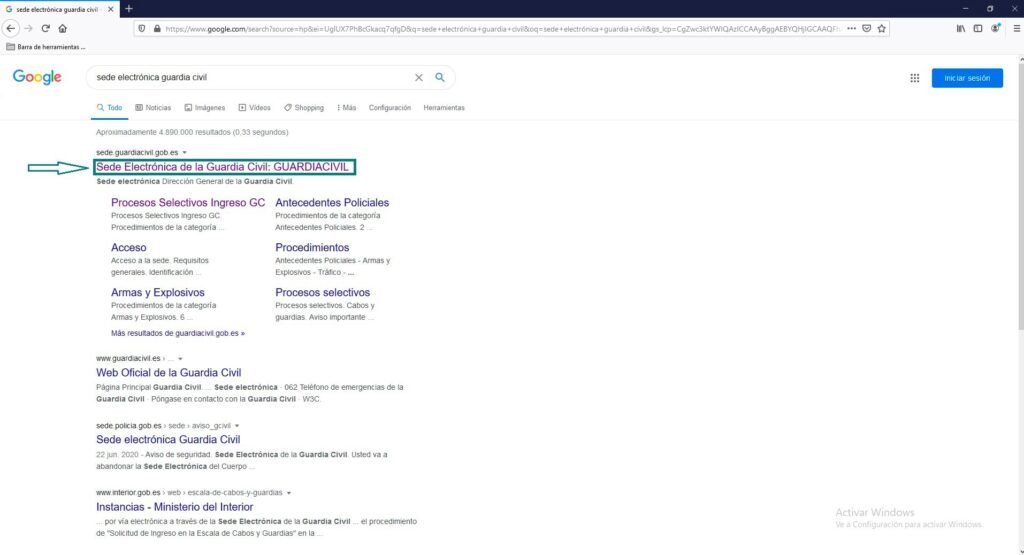The width and height of the screenshot is (1024, 555).
Task: Expand dropdown arrow next to www.guardiacivil.es
Action: click(180, 358)
